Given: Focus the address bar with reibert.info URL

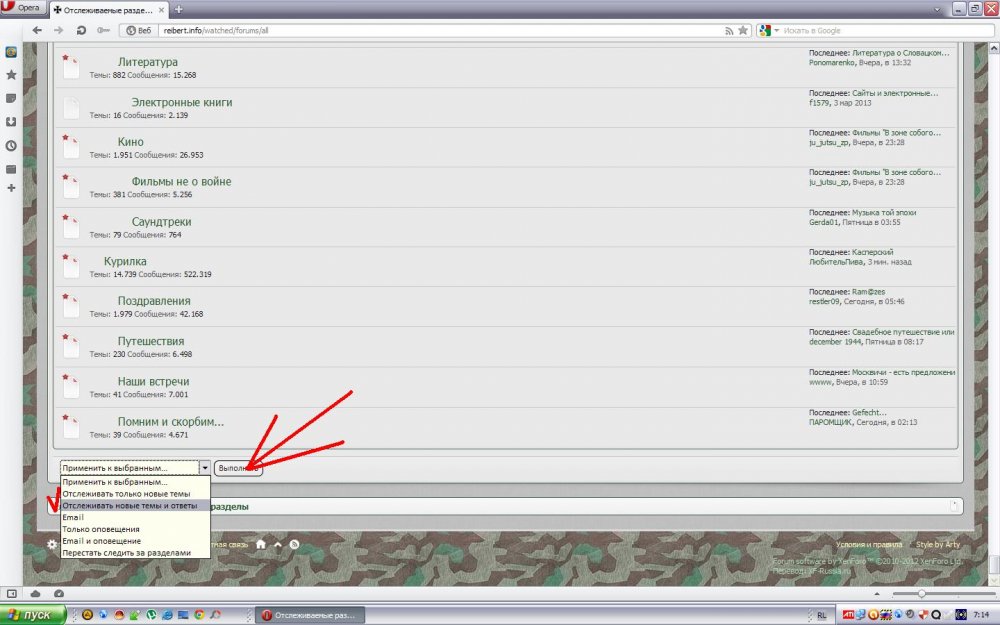Looking at the screenshot, I should 440,30.
